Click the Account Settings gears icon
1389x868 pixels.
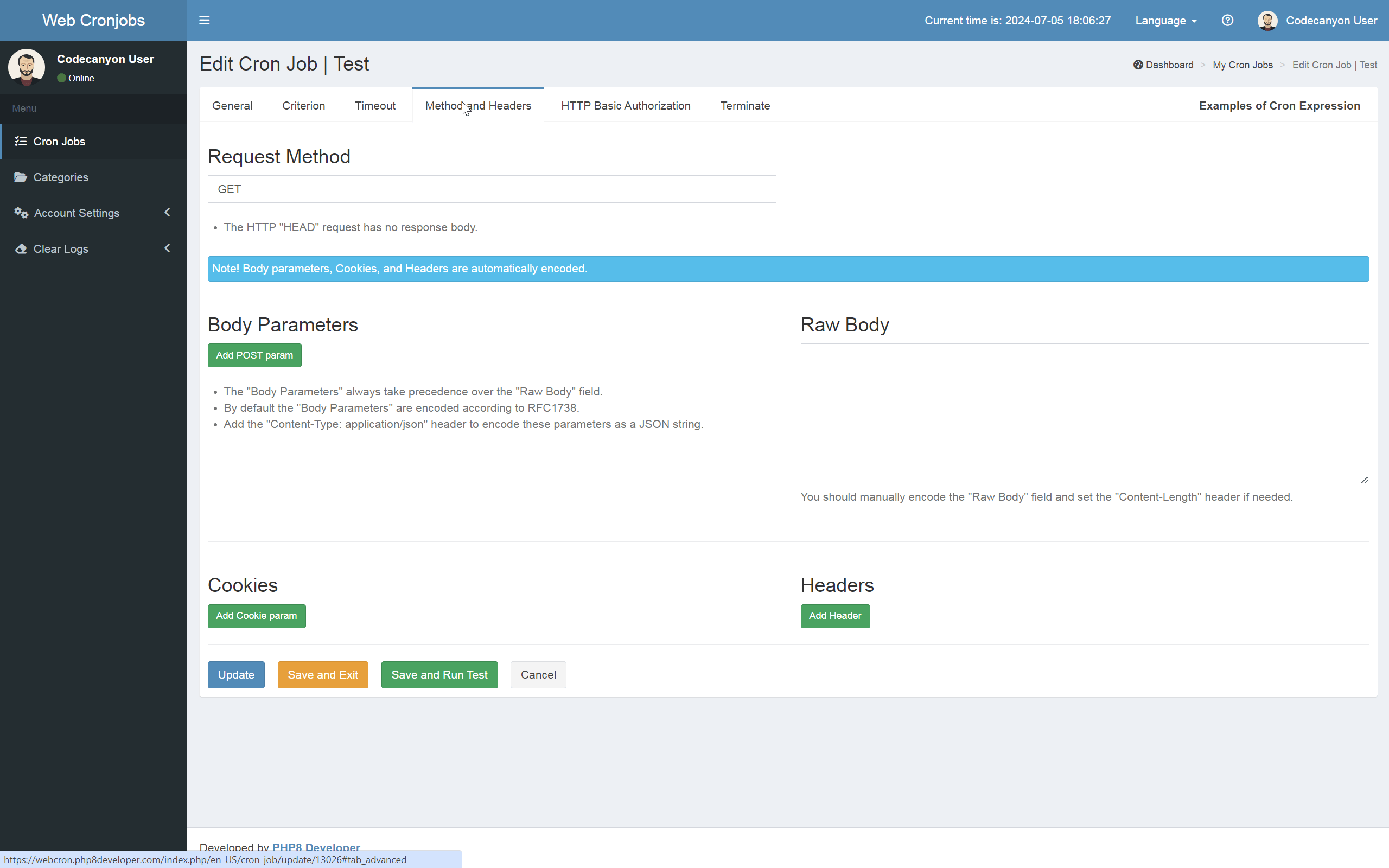click(21, 213)
